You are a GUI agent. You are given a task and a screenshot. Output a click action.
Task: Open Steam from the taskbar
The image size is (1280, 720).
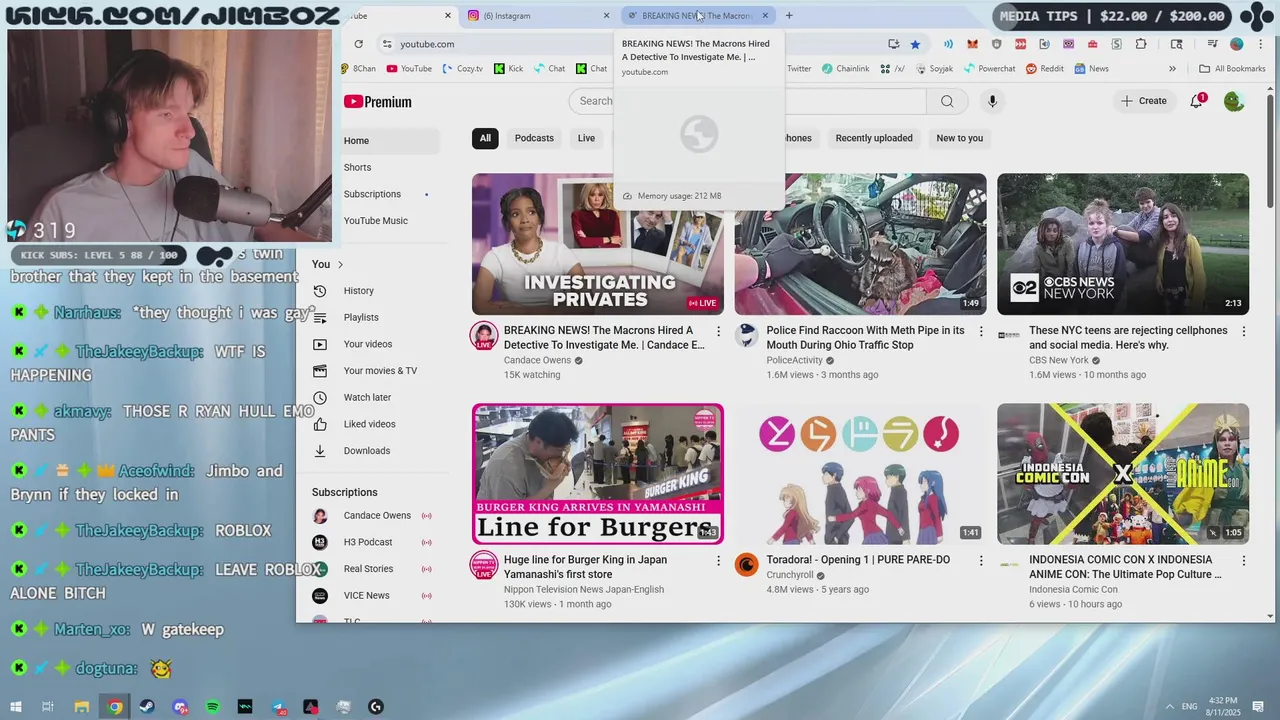(148, 707)
